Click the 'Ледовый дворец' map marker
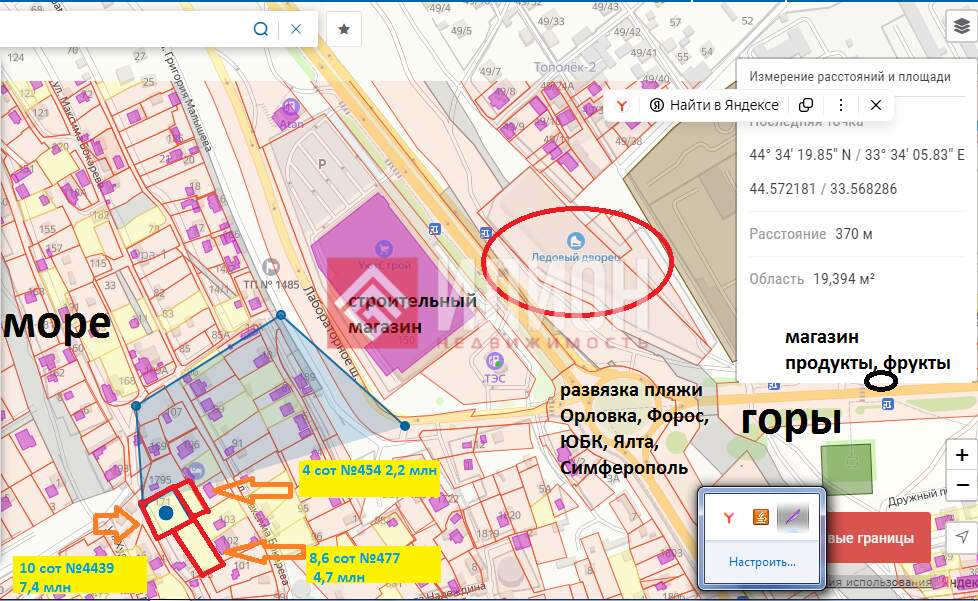The width and height of the screenshot is (978, 601). 575,241
